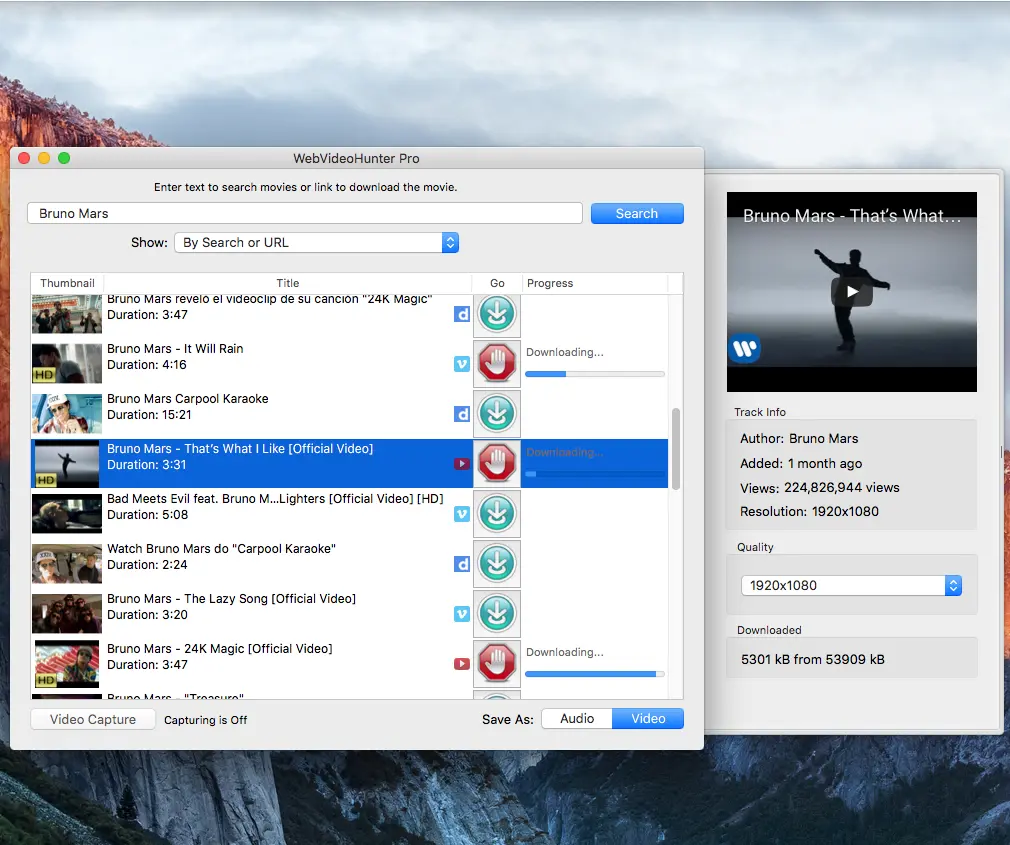Screen dimensions: 1010x845
Task: Select 'The Lazy Song' thumbnail
Action: pos(67,613)
